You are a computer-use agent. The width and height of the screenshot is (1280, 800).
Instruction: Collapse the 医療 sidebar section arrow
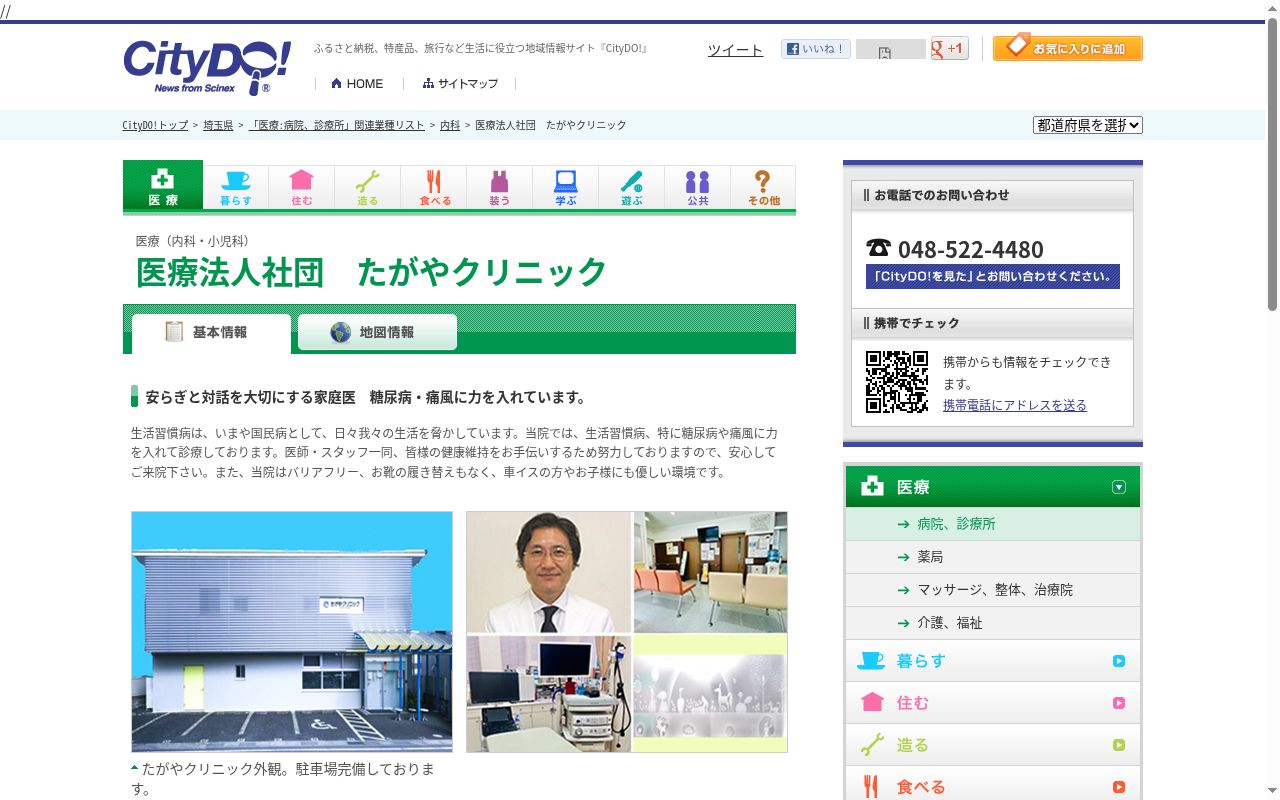point(1119,487)
